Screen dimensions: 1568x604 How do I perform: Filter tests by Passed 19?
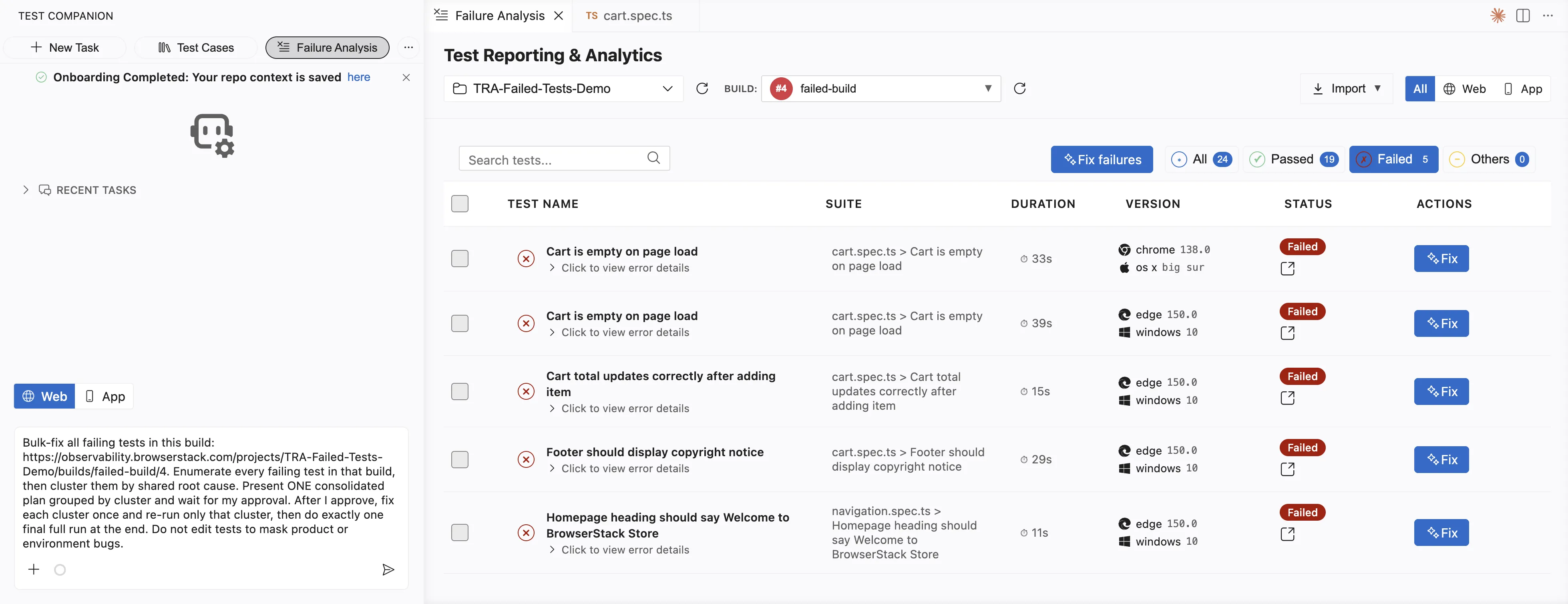click(1293, 159)
